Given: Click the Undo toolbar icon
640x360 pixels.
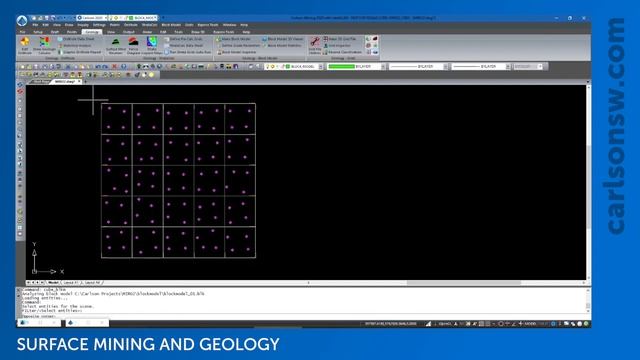Looking at the screenshot, I should tap(98, 66).
